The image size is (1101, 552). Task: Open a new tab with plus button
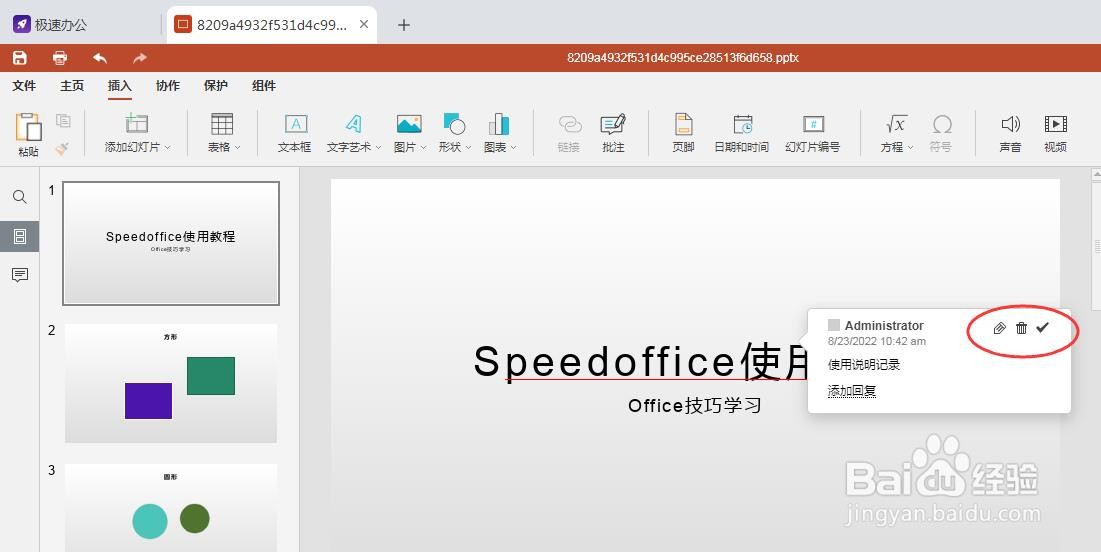pyautogui.click(x=404, y=25)
